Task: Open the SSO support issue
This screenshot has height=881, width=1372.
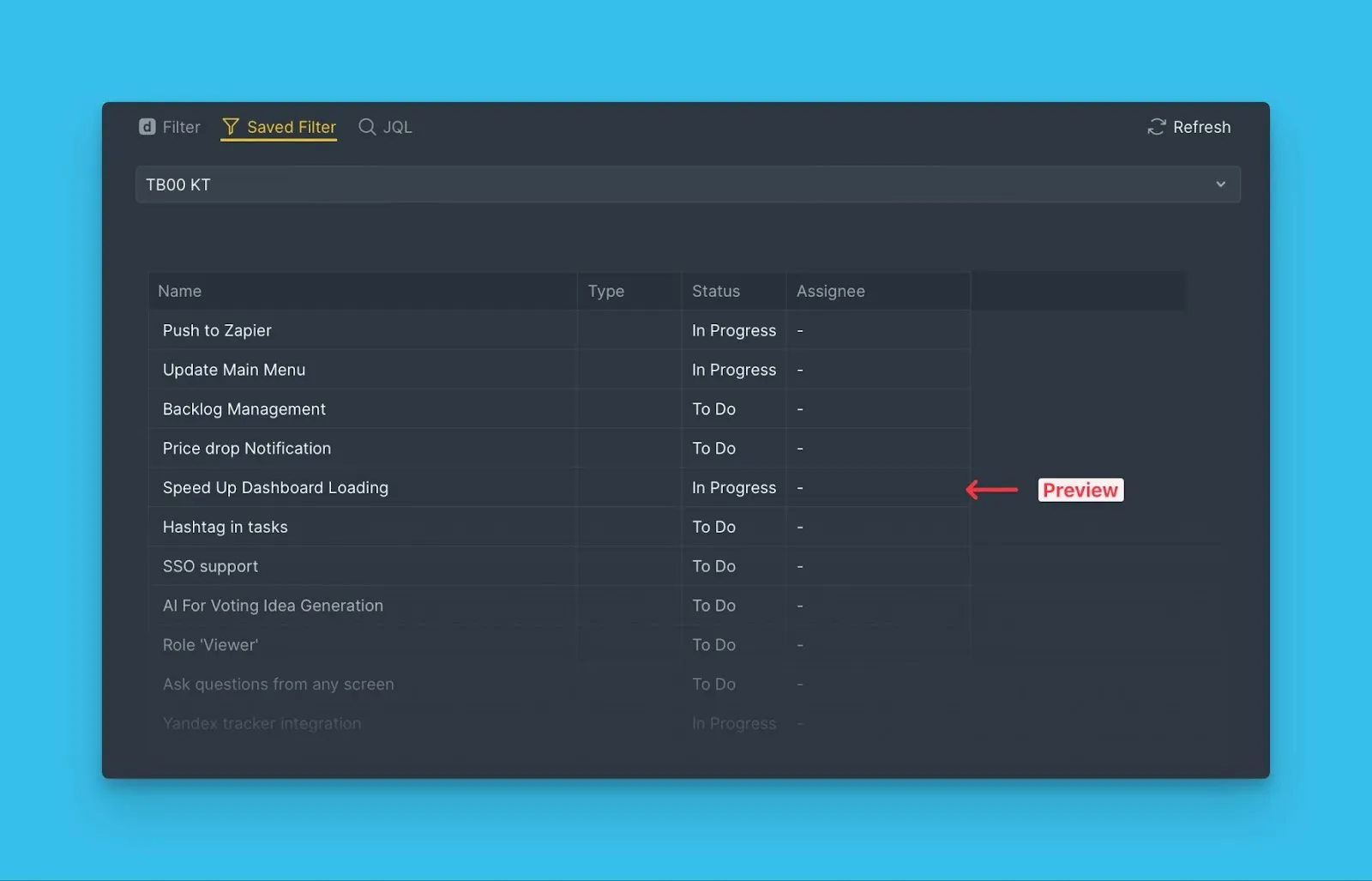Action: pyautogui.click(x=210, y=566)
